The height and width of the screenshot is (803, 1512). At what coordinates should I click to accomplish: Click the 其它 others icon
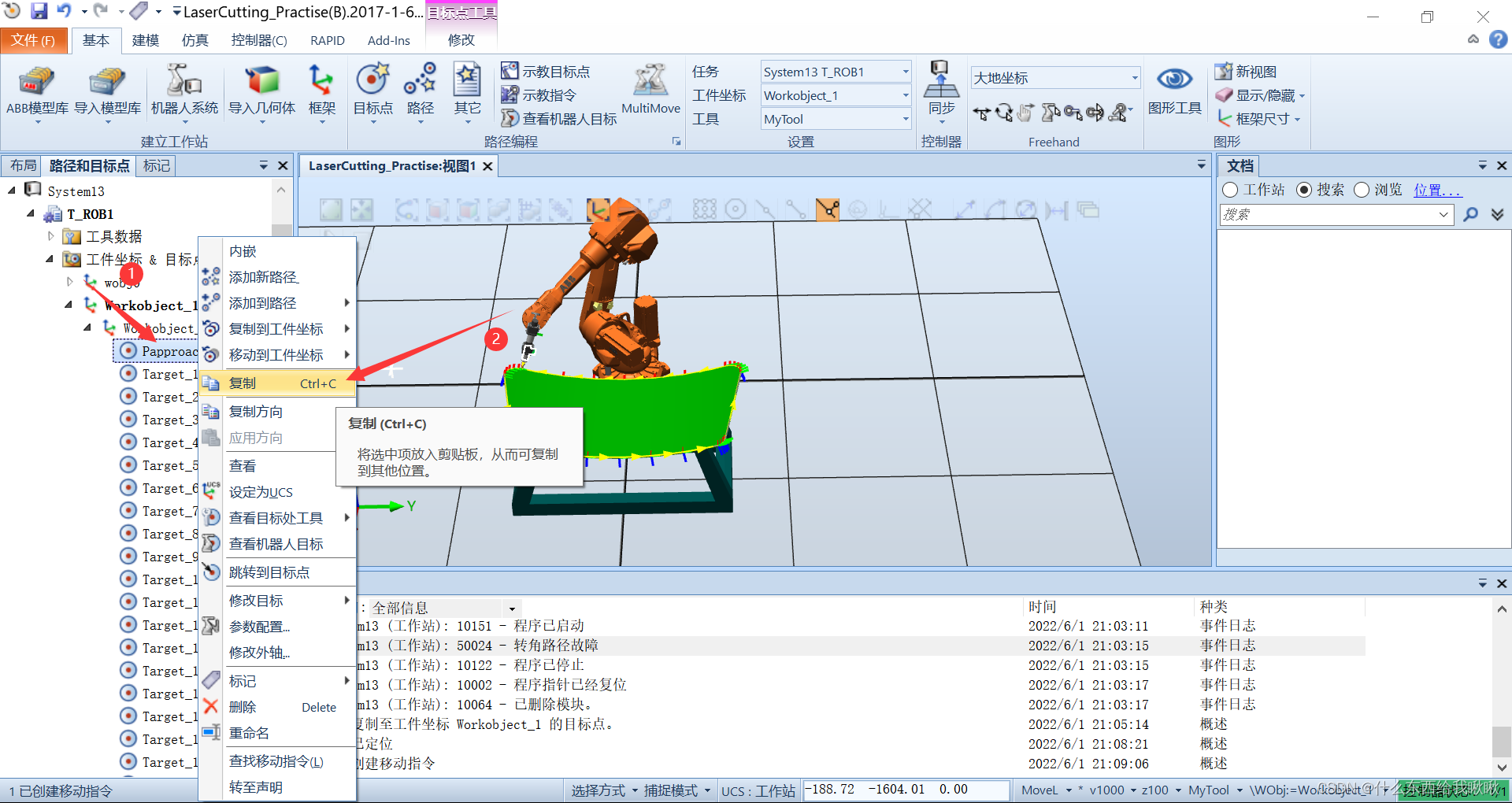467,91
